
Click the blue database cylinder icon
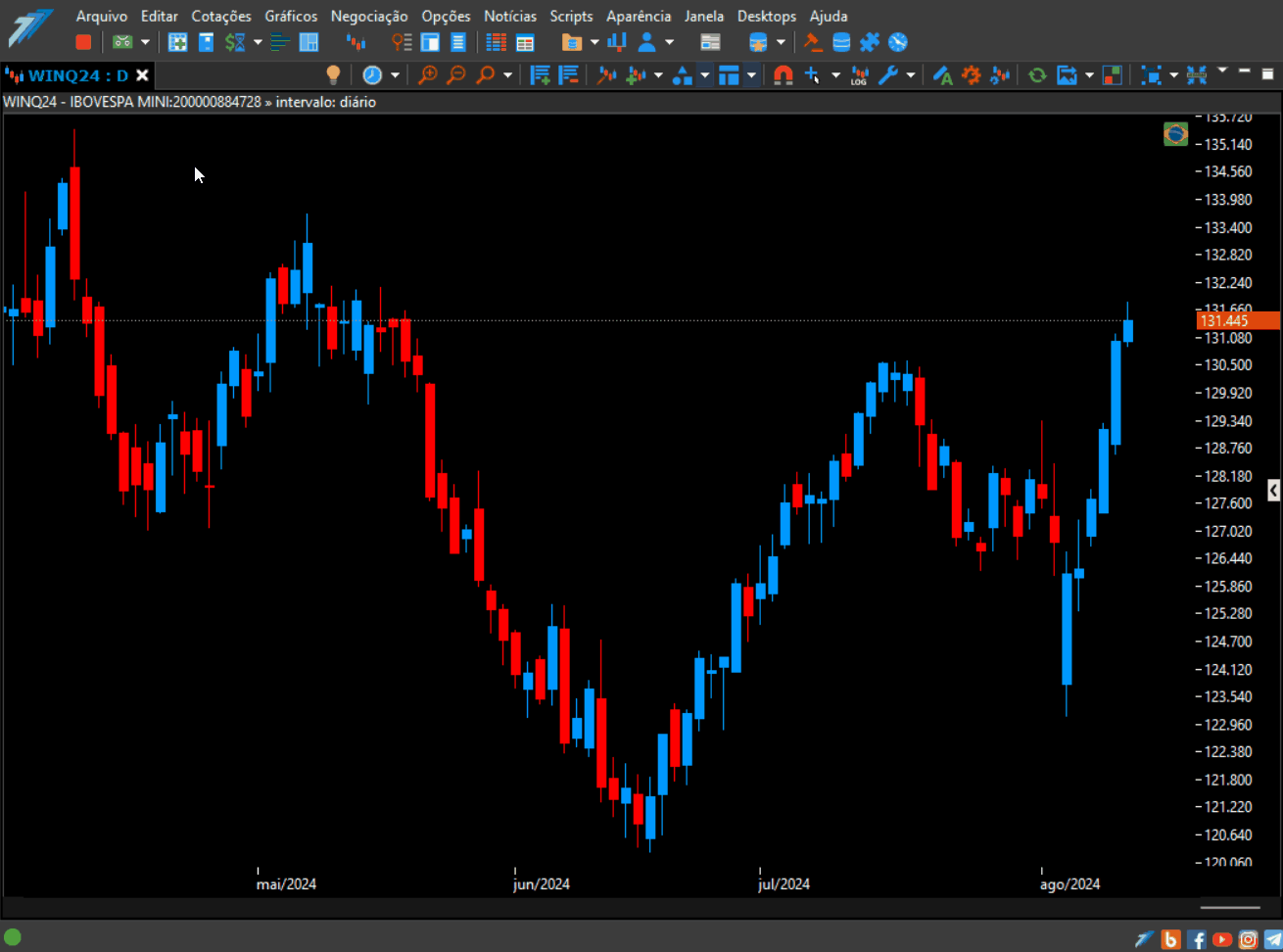pyautogui.click(x=841, y=42)
